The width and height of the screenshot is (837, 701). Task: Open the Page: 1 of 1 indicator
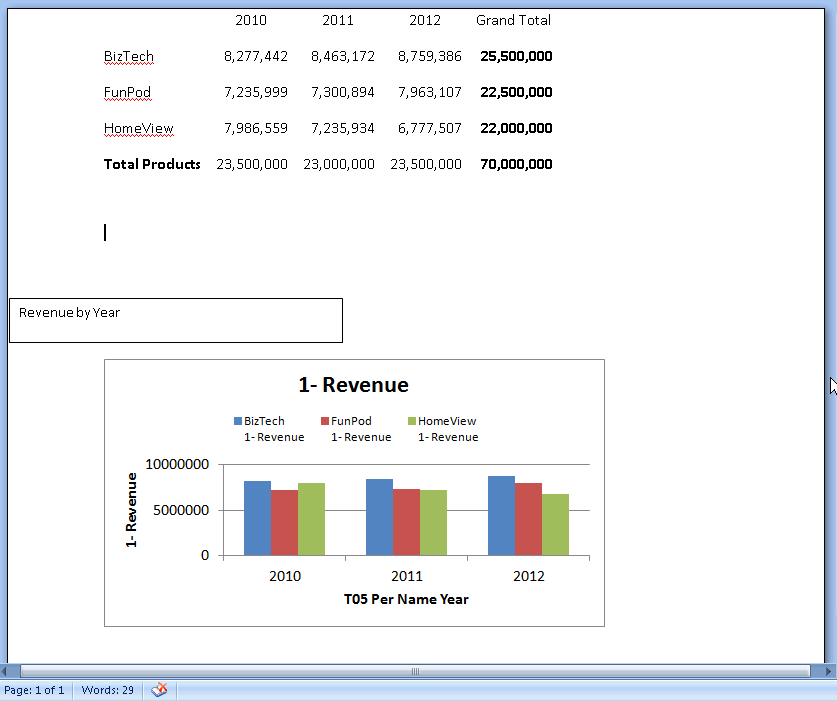pos(34,690)
